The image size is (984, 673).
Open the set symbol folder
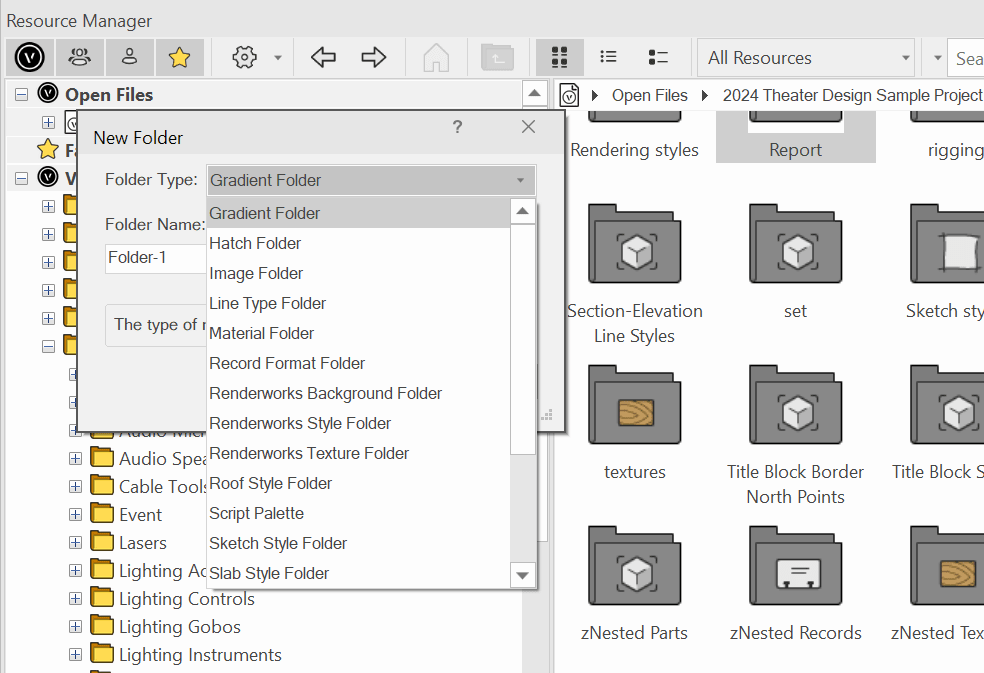coord(795,244)
